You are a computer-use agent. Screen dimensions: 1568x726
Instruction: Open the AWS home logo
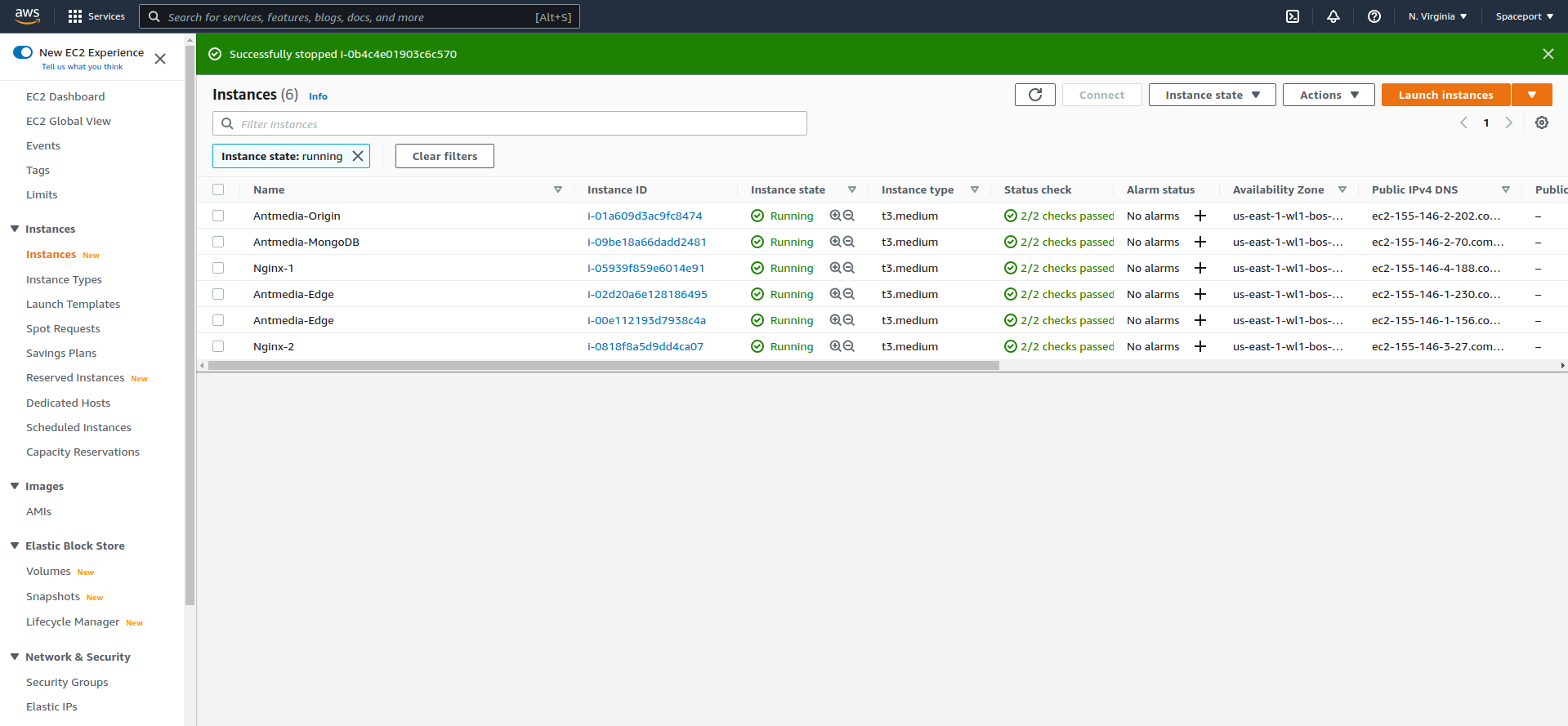27,16
